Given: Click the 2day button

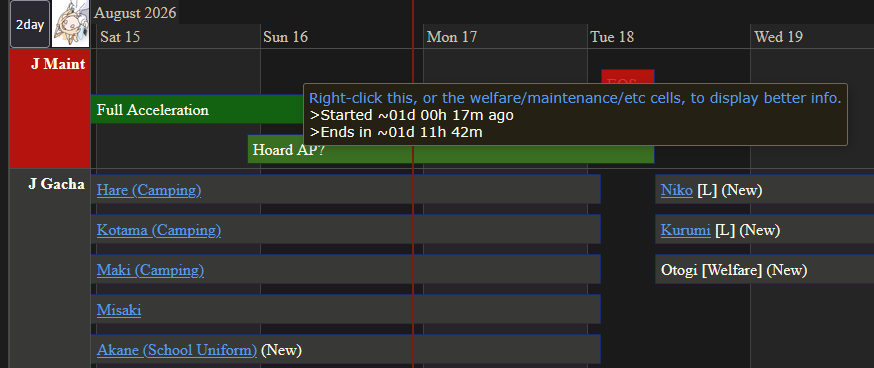Looking at the screenshot, I should pos(30,25).
